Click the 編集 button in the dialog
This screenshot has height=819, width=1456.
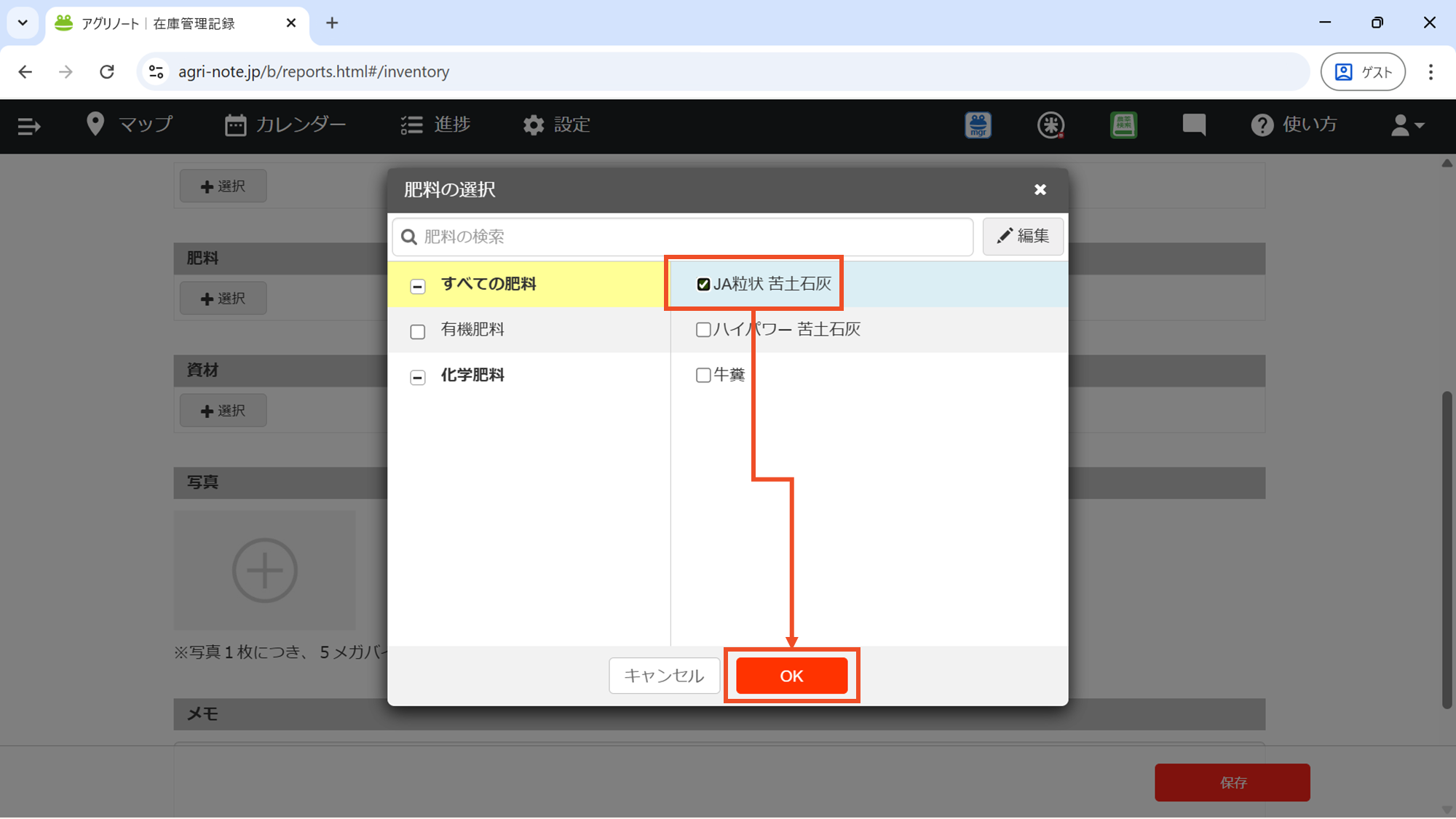pos(1023,236)
